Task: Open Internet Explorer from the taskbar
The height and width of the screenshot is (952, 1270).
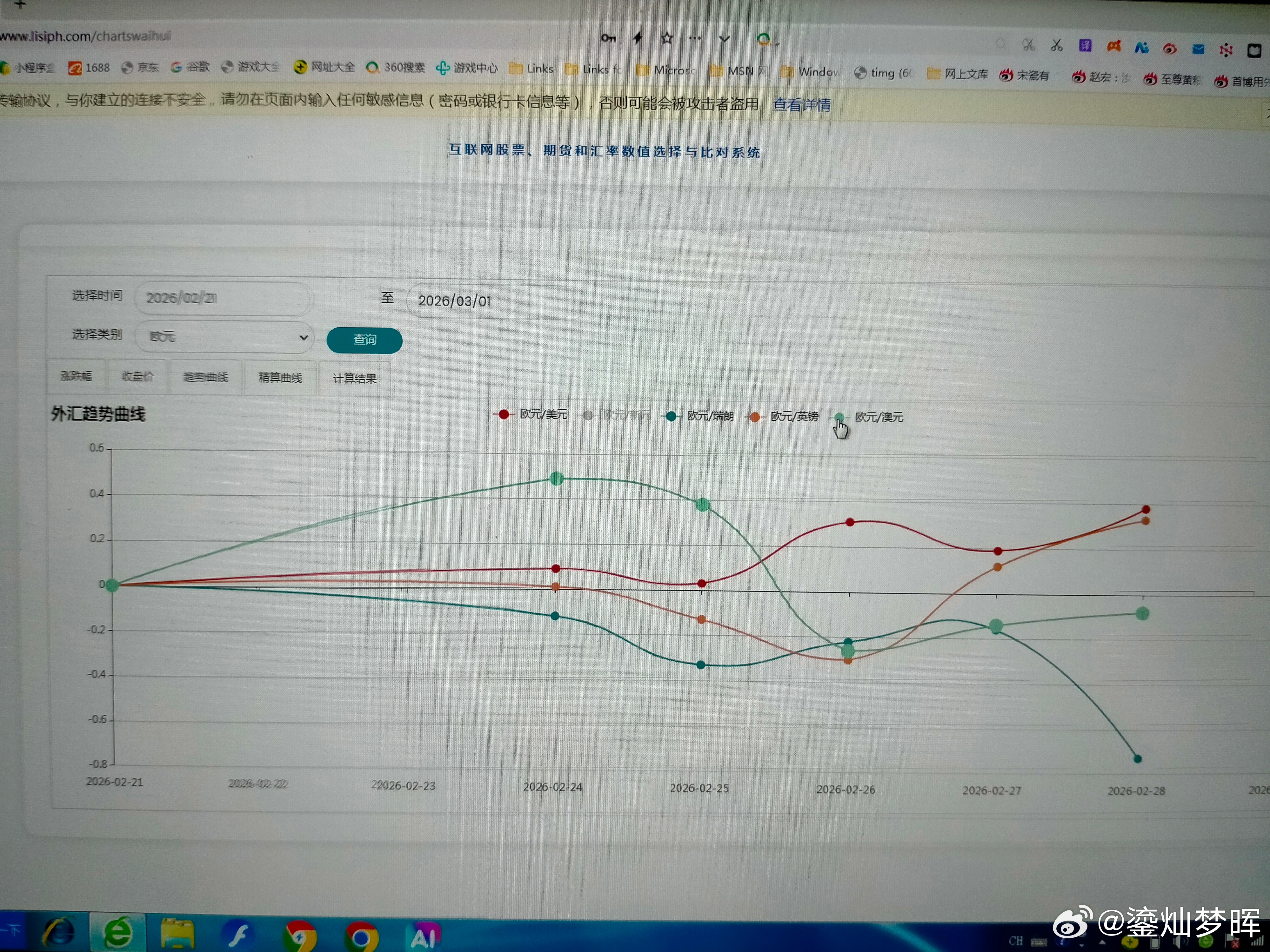Action: pos(59,933)
